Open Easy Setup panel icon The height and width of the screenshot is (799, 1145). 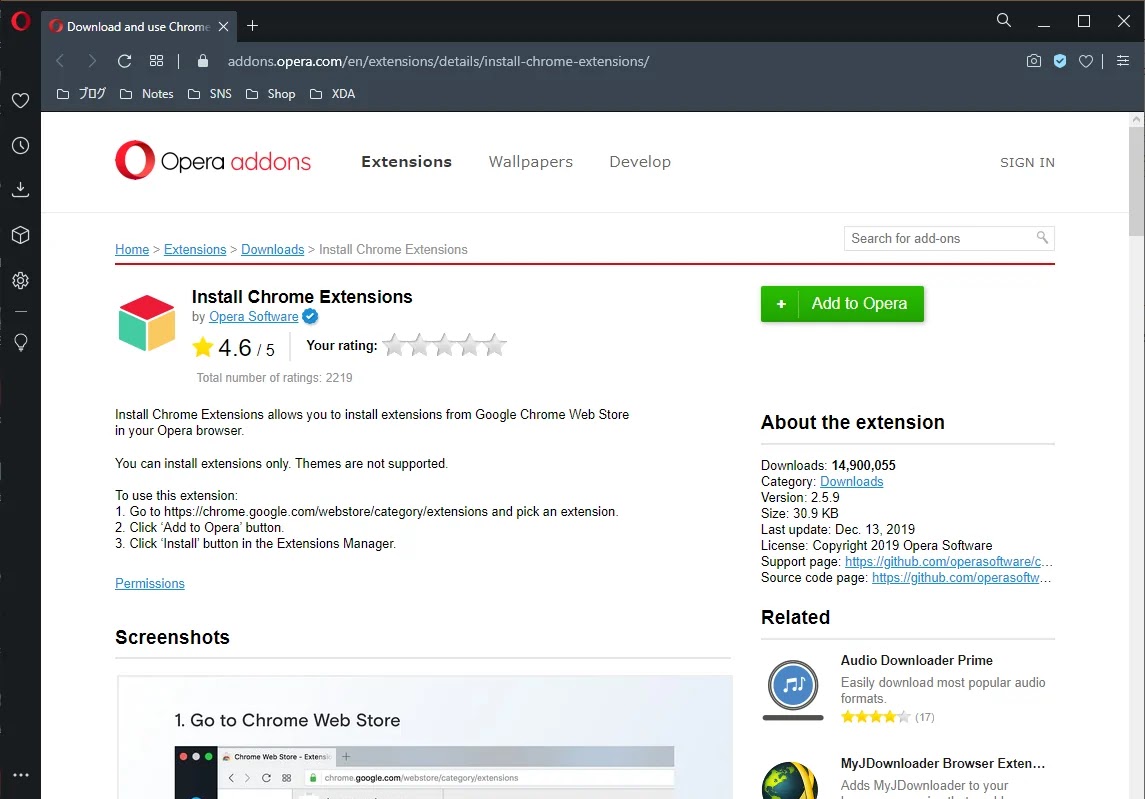coord(1123,61)
